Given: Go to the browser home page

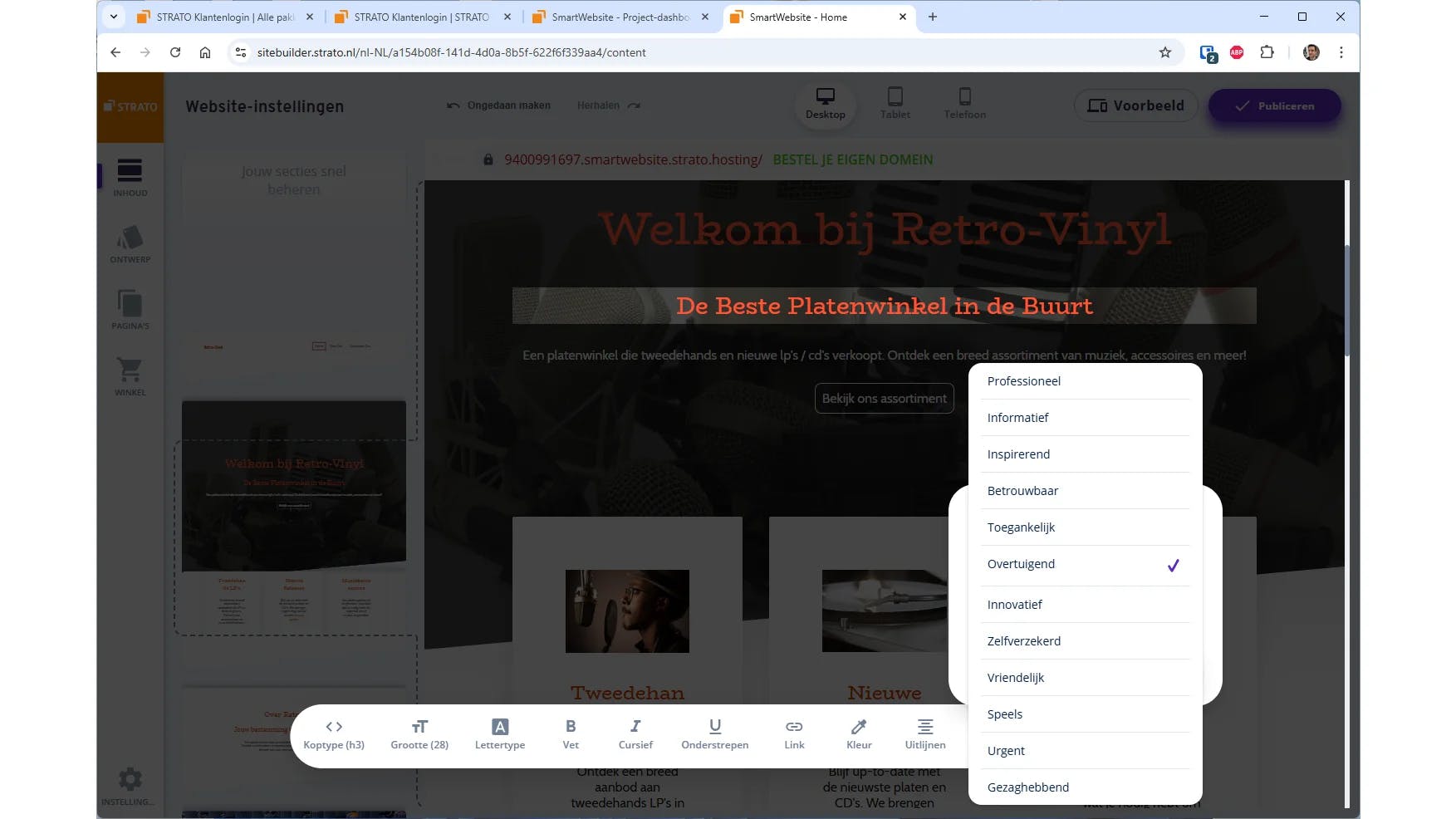Looking at the screenshot, I should [x=205, y=52].
